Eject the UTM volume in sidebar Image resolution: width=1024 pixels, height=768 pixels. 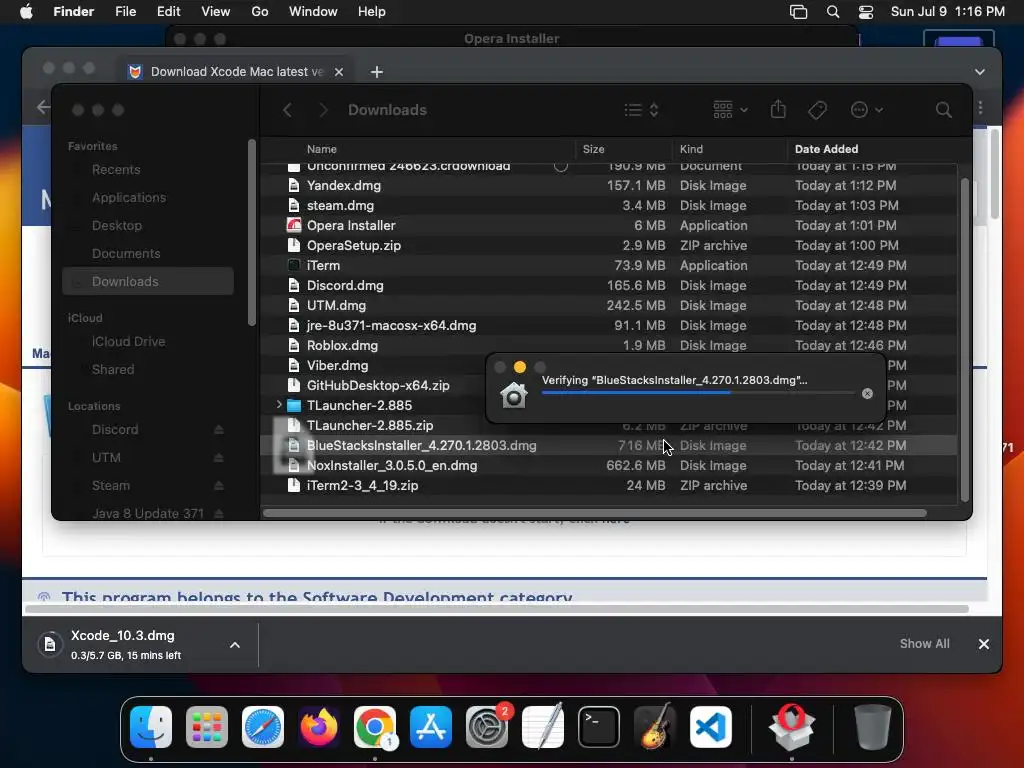pos(219,458)
